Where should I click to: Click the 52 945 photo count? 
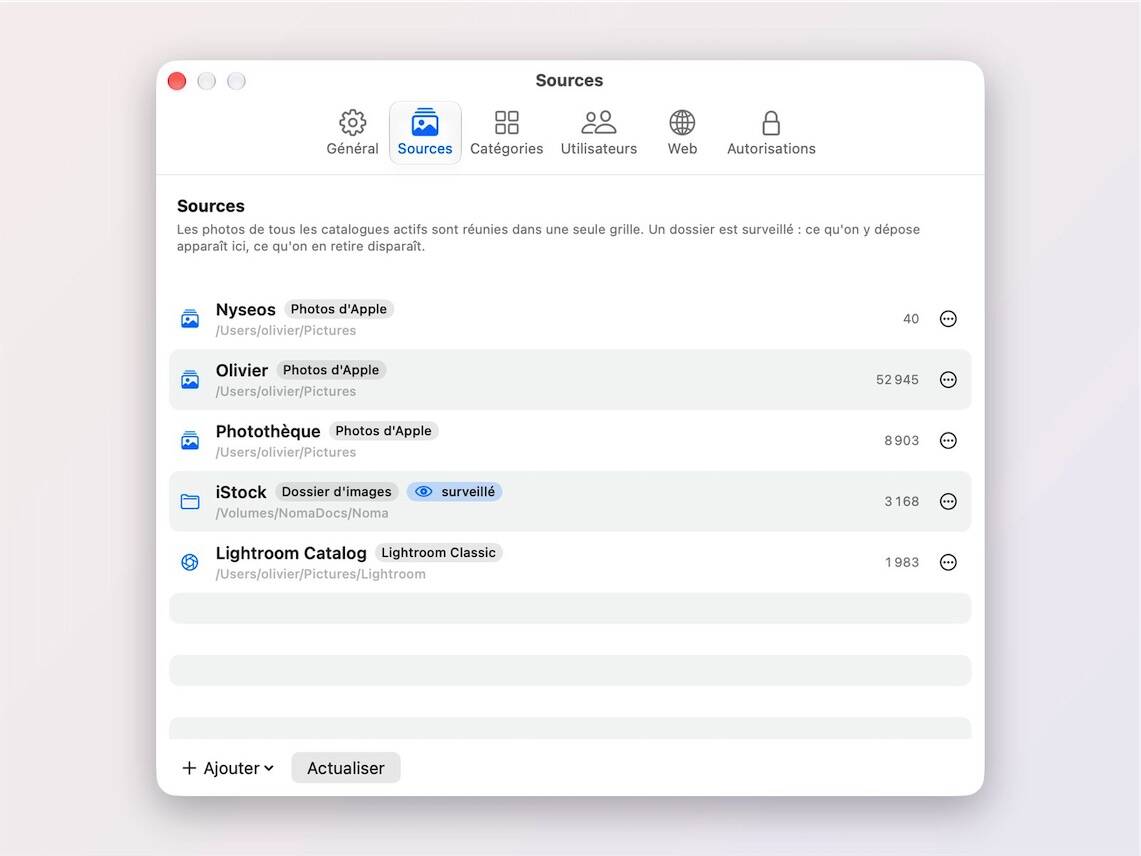click(897, 380)
